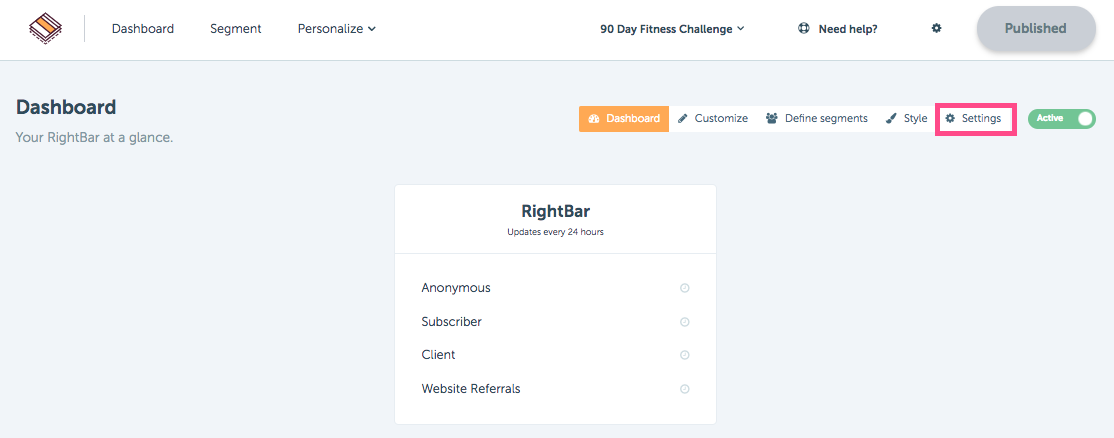Screen dimensions: 1114x438
Task: Click the RightMessage logo icon
Action: tap(46, 29)
